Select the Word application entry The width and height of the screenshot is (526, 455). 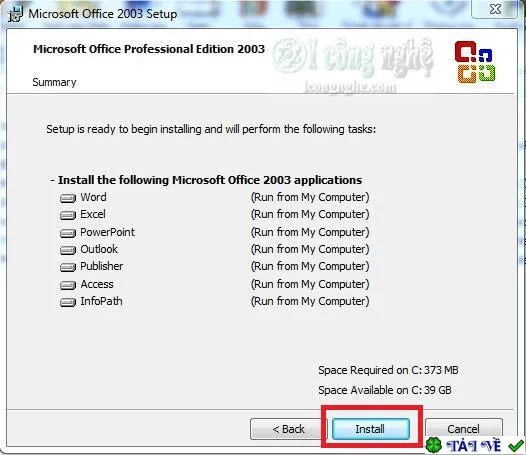coord(93,197)
